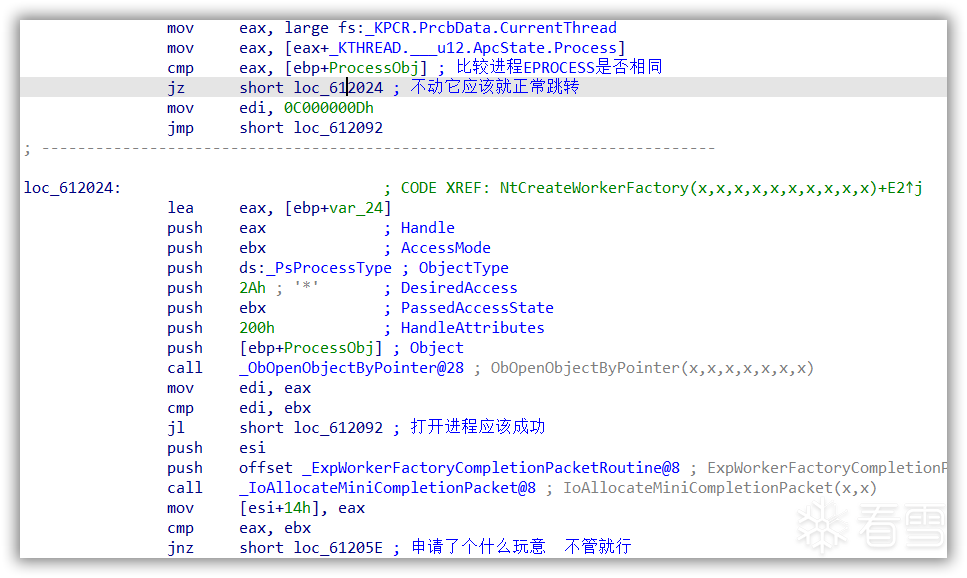Follow the _ObOpenObjectByPointer@28 call target

coord(352,368)
